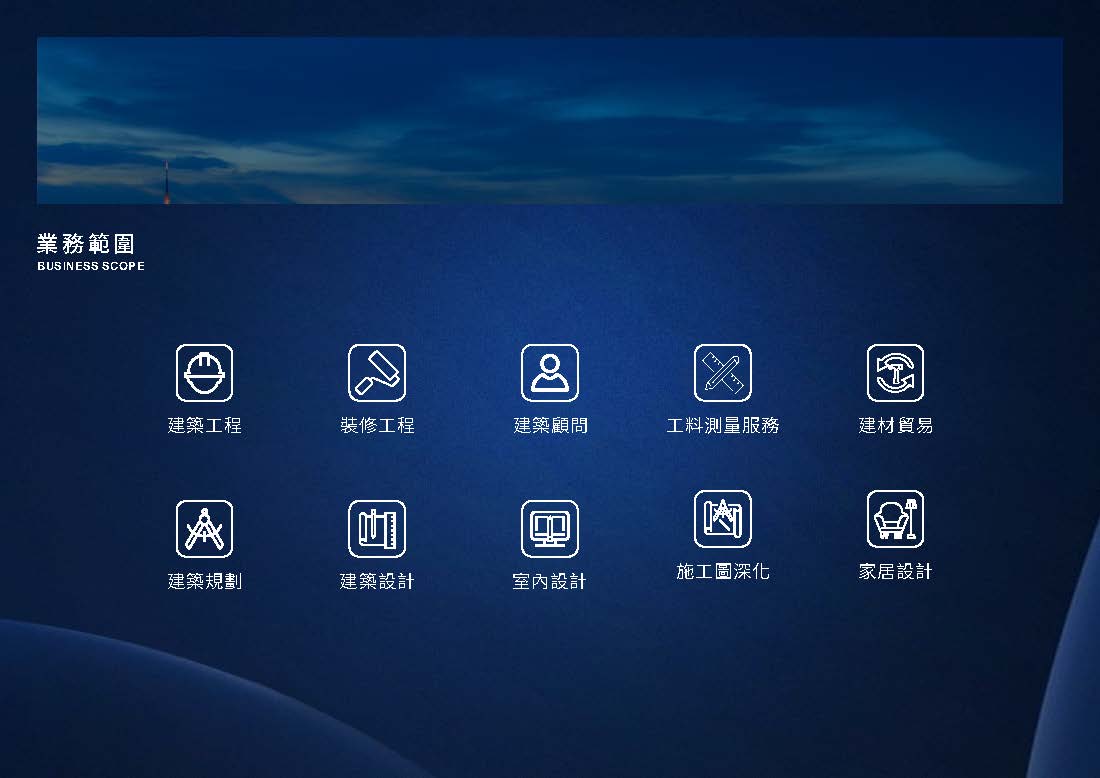Open the dusk sky banner image
The height and width of the screenshot is (778, 1100).
coord(549,121)
